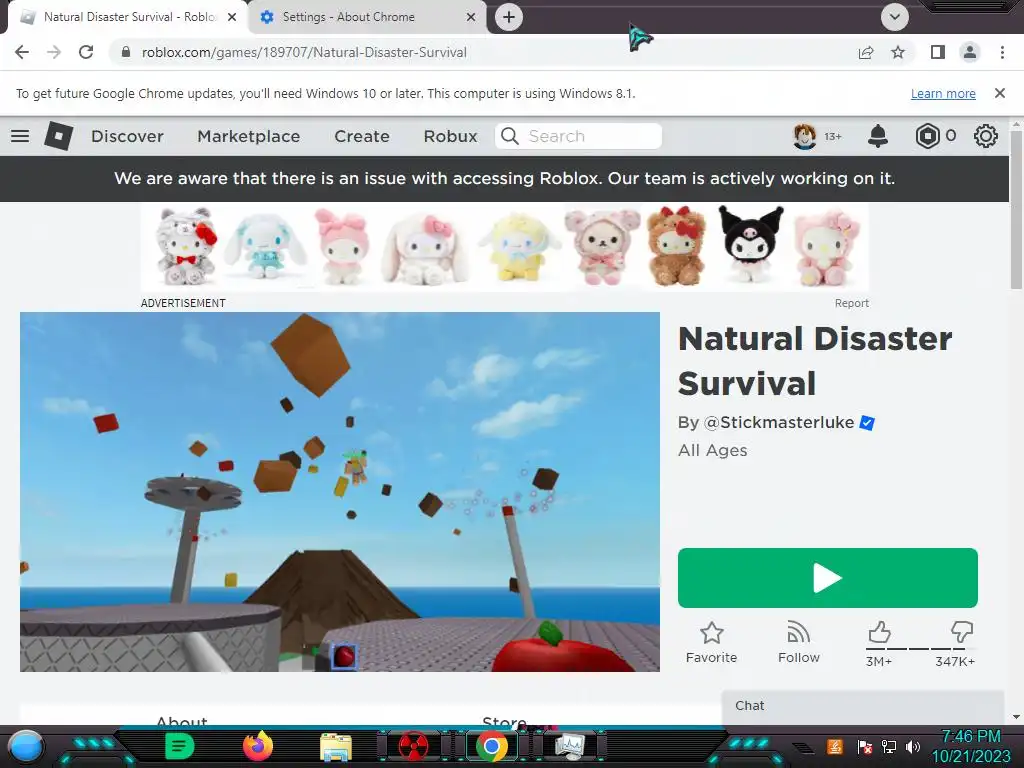Reload the Roblox page
This screenshot has width=1024, height=768.
click(86, 52)
